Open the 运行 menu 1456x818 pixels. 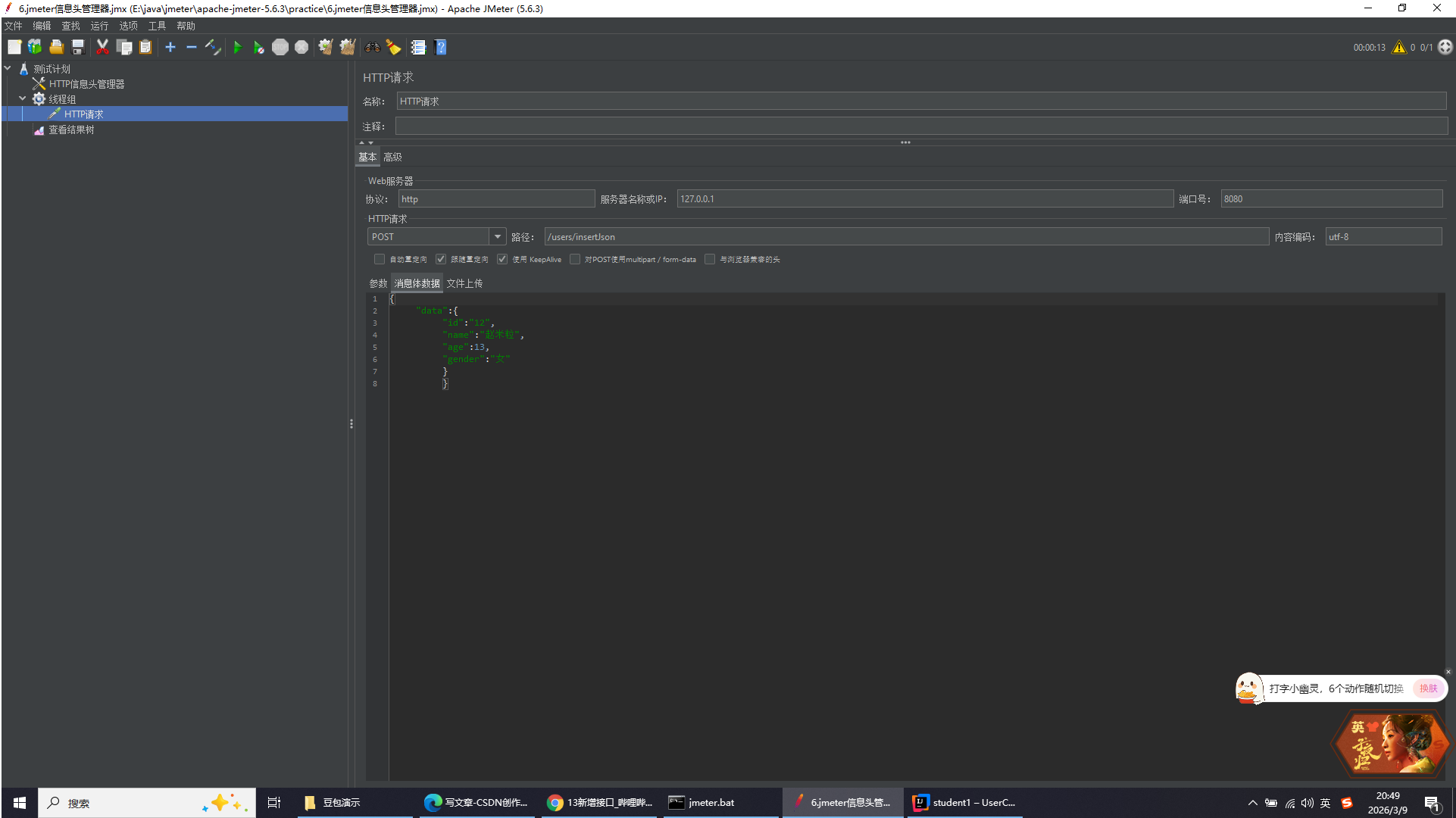click(99, 26)
